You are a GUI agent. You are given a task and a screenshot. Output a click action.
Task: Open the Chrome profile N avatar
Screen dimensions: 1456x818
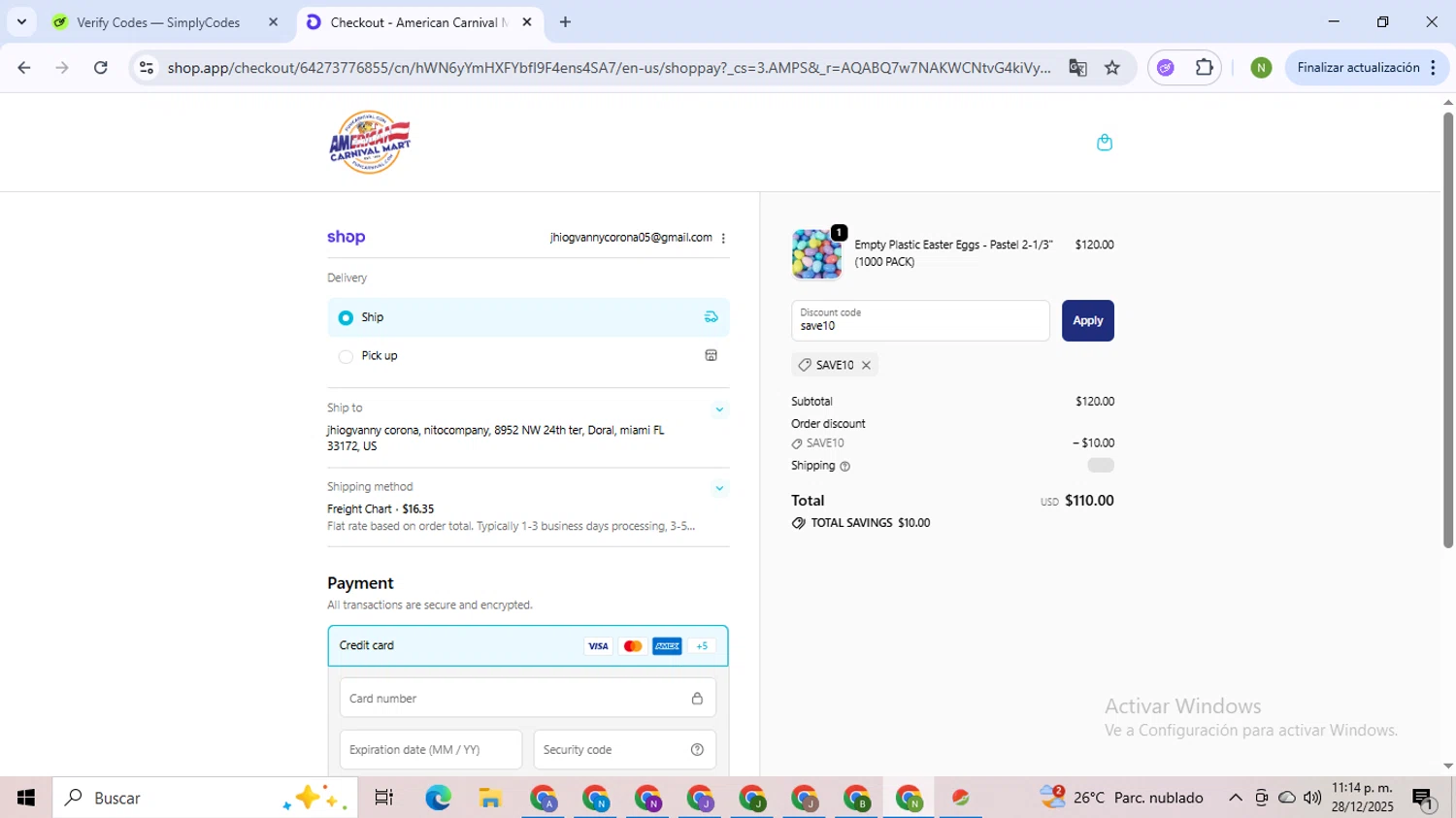1261,68
